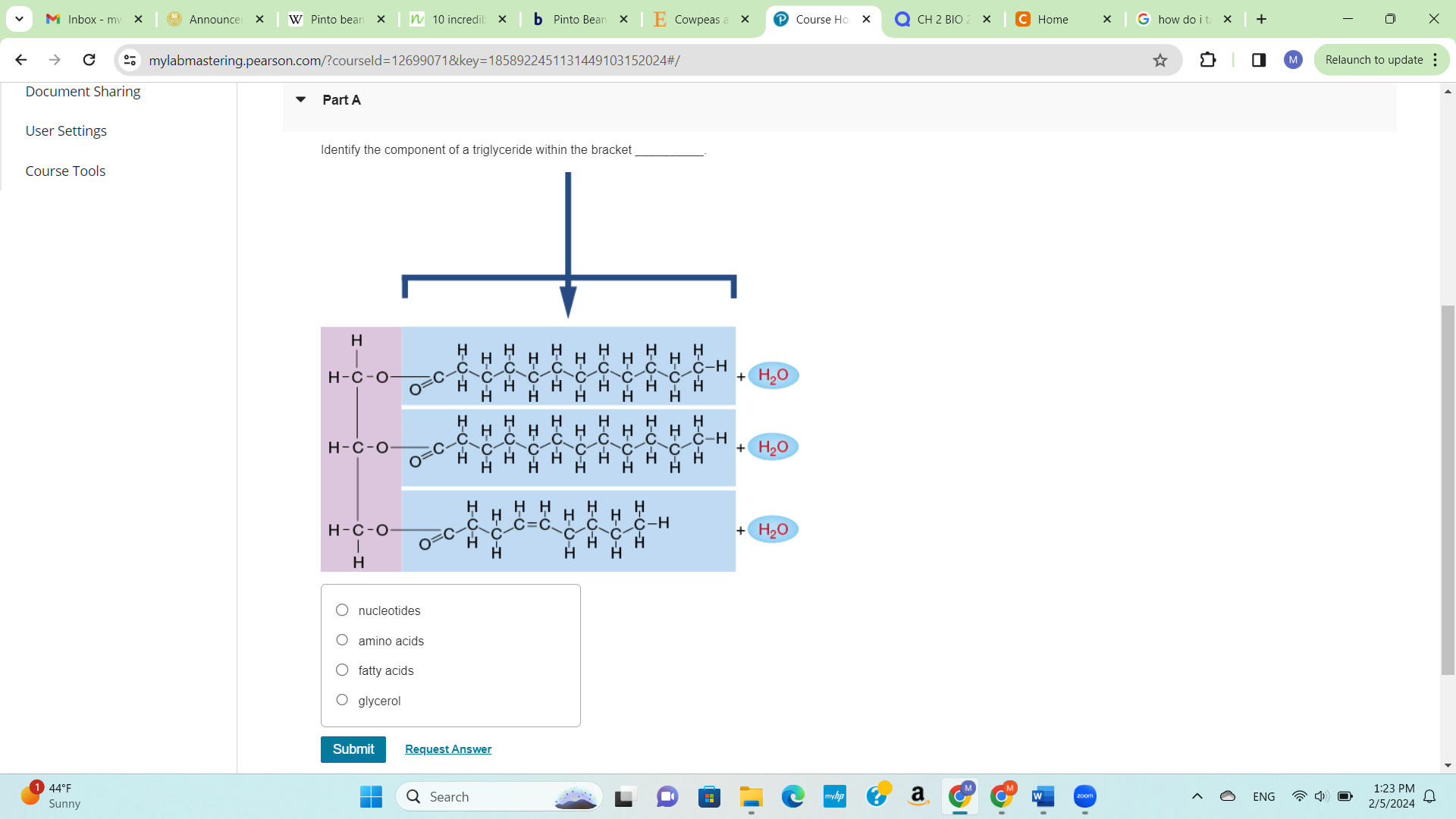Viewport: 1456px width, 819px height.
Task: Open the tab search chevron
Action: (19, 19)
